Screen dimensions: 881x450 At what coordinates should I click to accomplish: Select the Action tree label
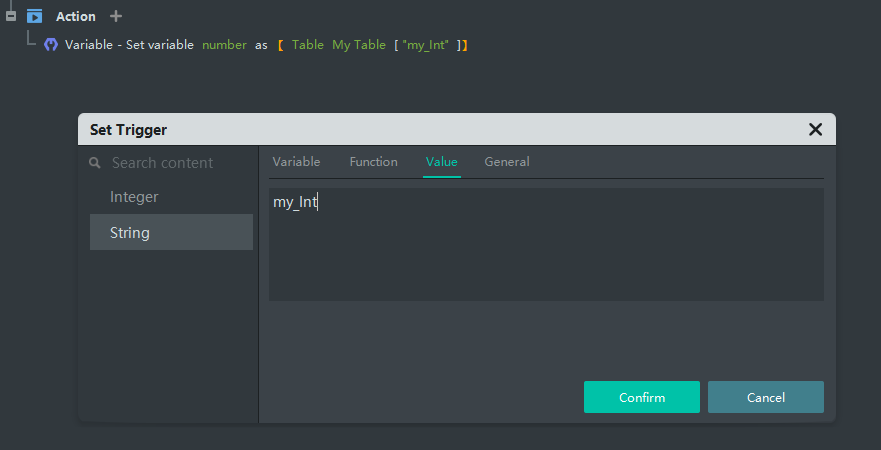[76, 16]
